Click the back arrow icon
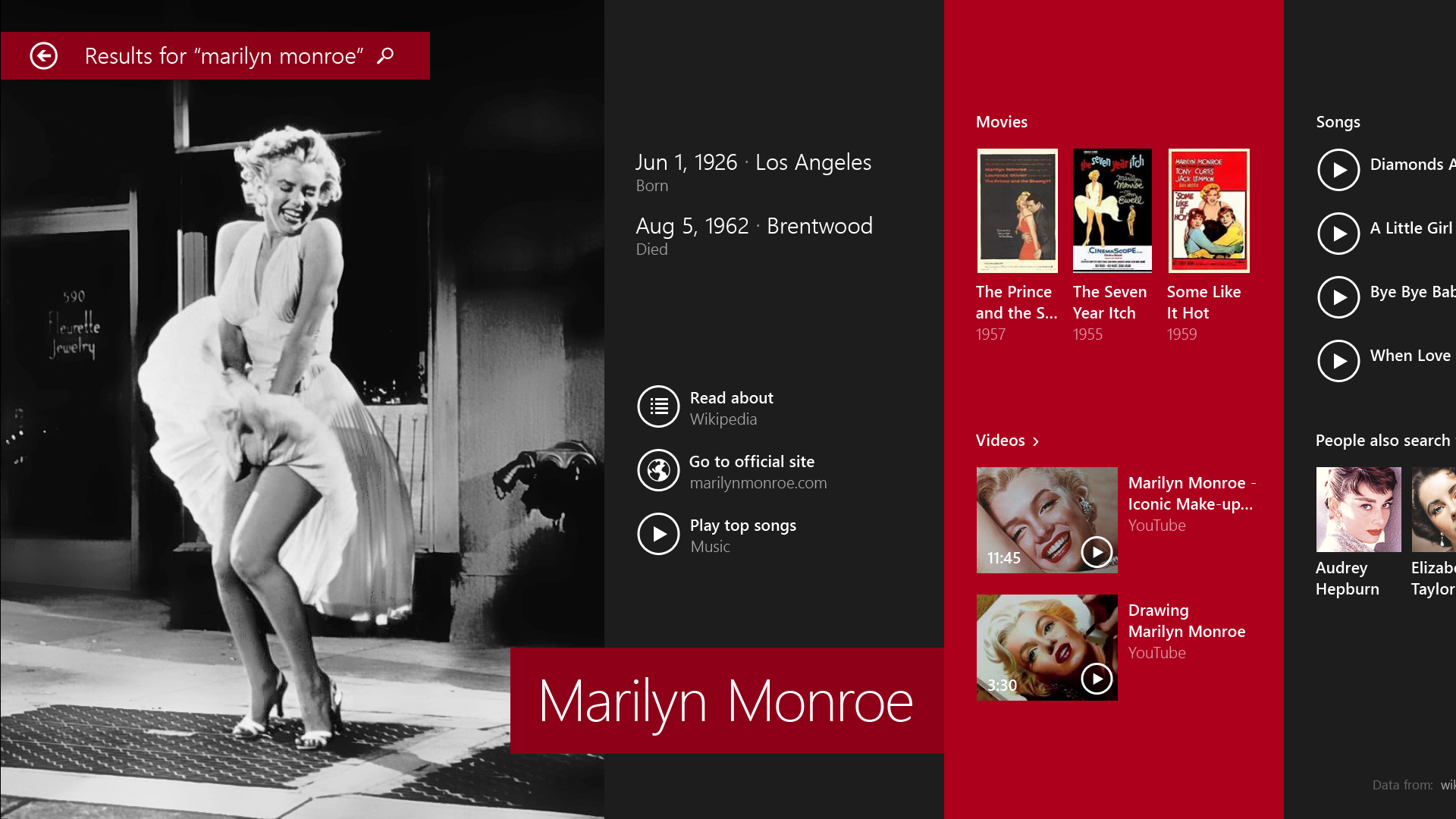Viewport: 1456px width, 819px height. coord(44,55)
